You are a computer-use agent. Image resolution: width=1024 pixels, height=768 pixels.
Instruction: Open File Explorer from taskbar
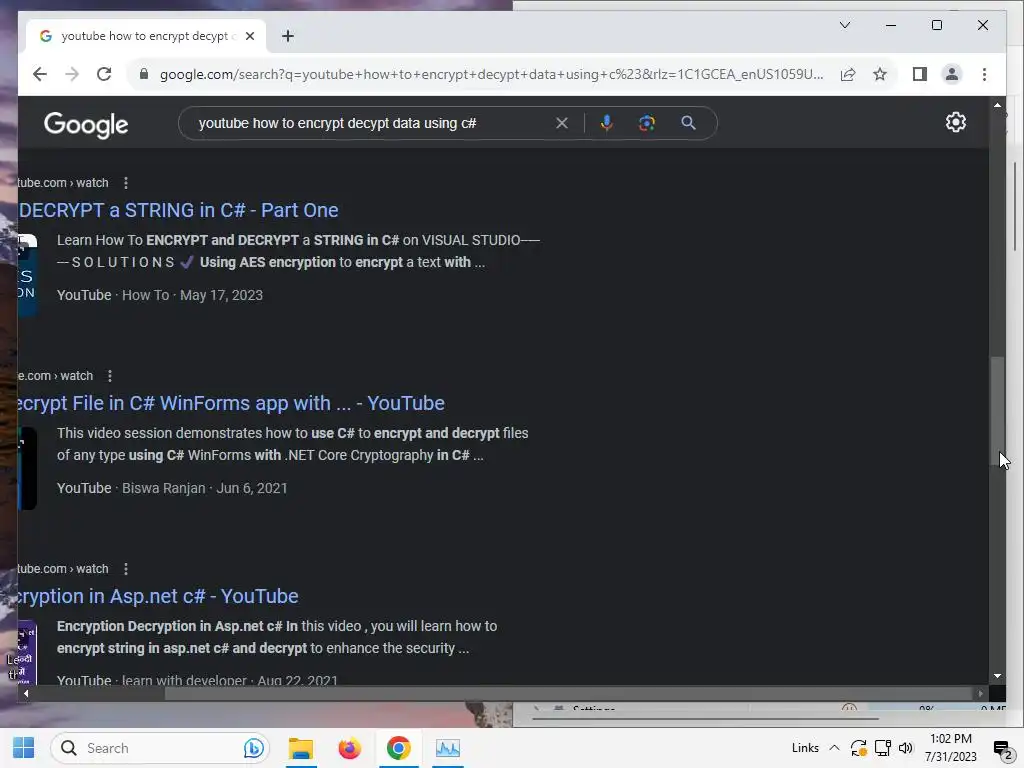coord(301,748)
